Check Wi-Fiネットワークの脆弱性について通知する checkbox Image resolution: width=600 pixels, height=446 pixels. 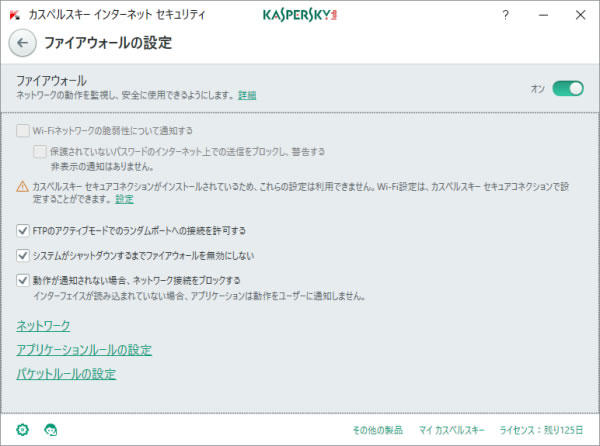click(23, 131)
